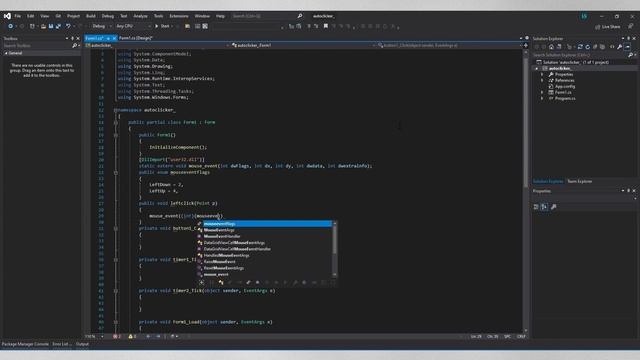This screenshot has height=360, width=640.
Task: Switch to the Form1.cs [Design] tab
Action: click(x=136, y=38)
